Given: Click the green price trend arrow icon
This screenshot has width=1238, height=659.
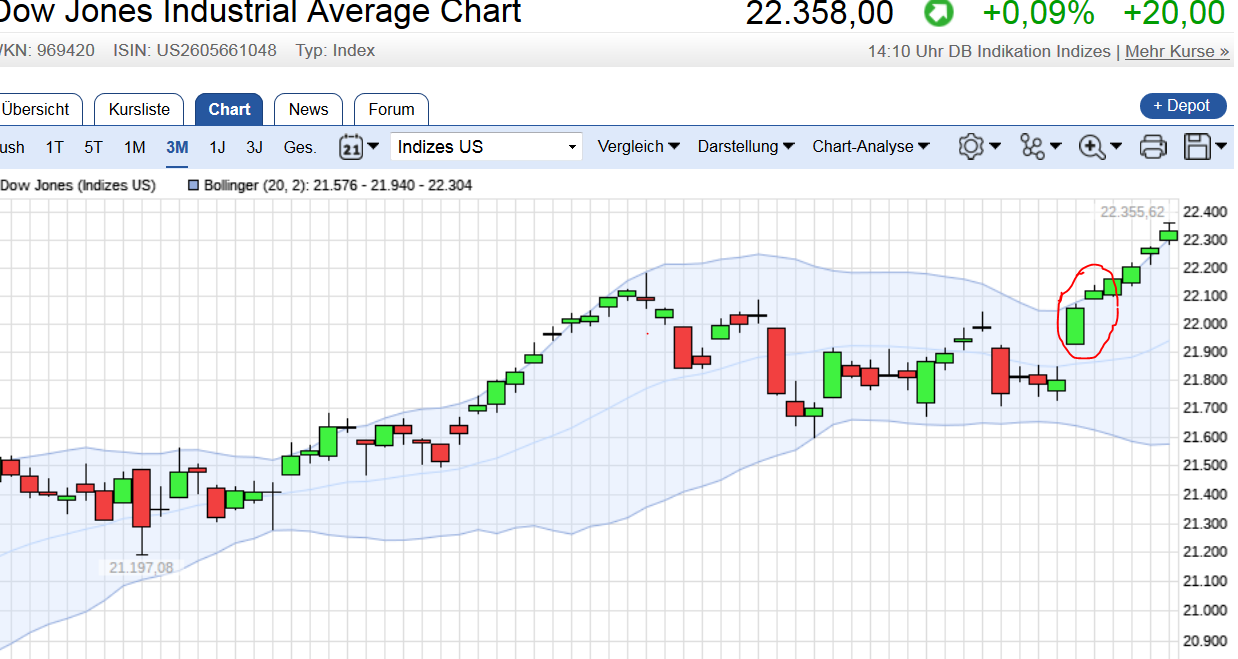Looking at the screenshot, I should coord(938,13).
